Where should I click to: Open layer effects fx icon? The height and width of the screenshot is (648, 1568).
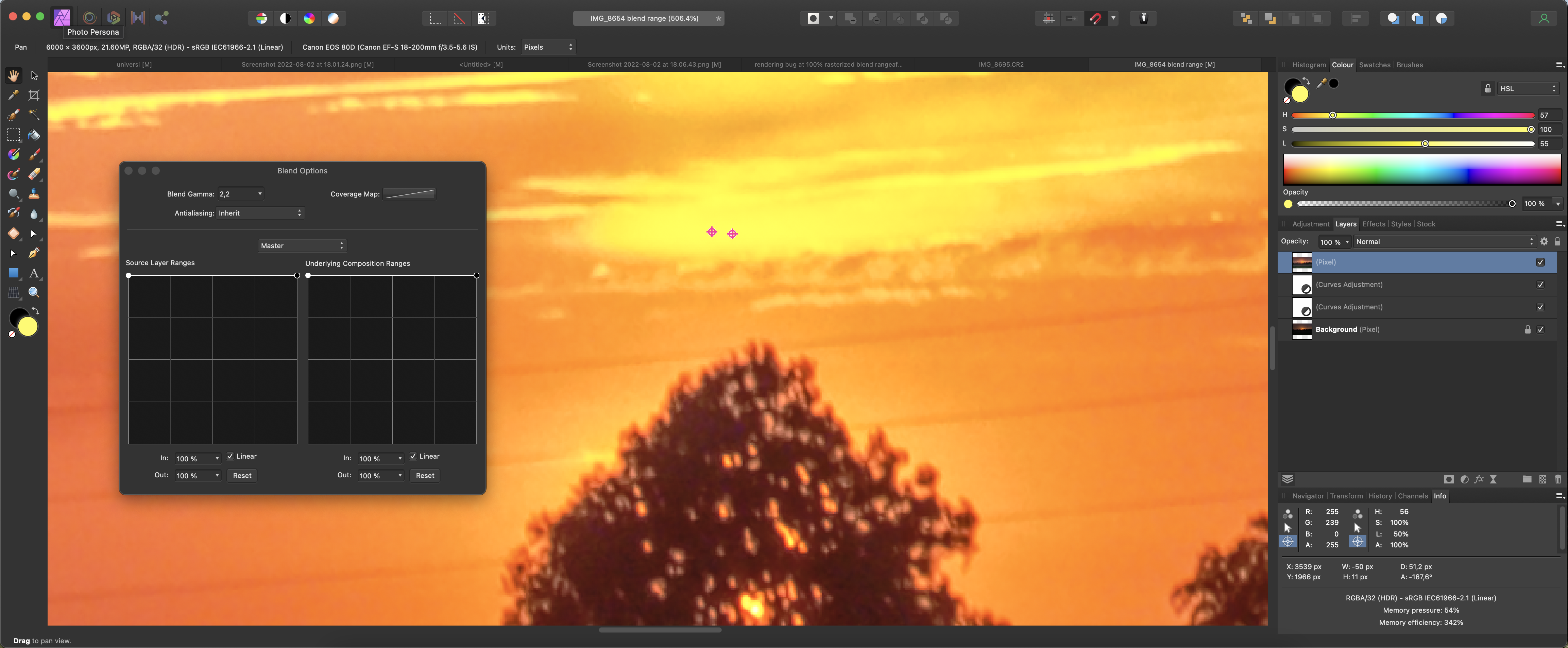tap(1479, 479)
